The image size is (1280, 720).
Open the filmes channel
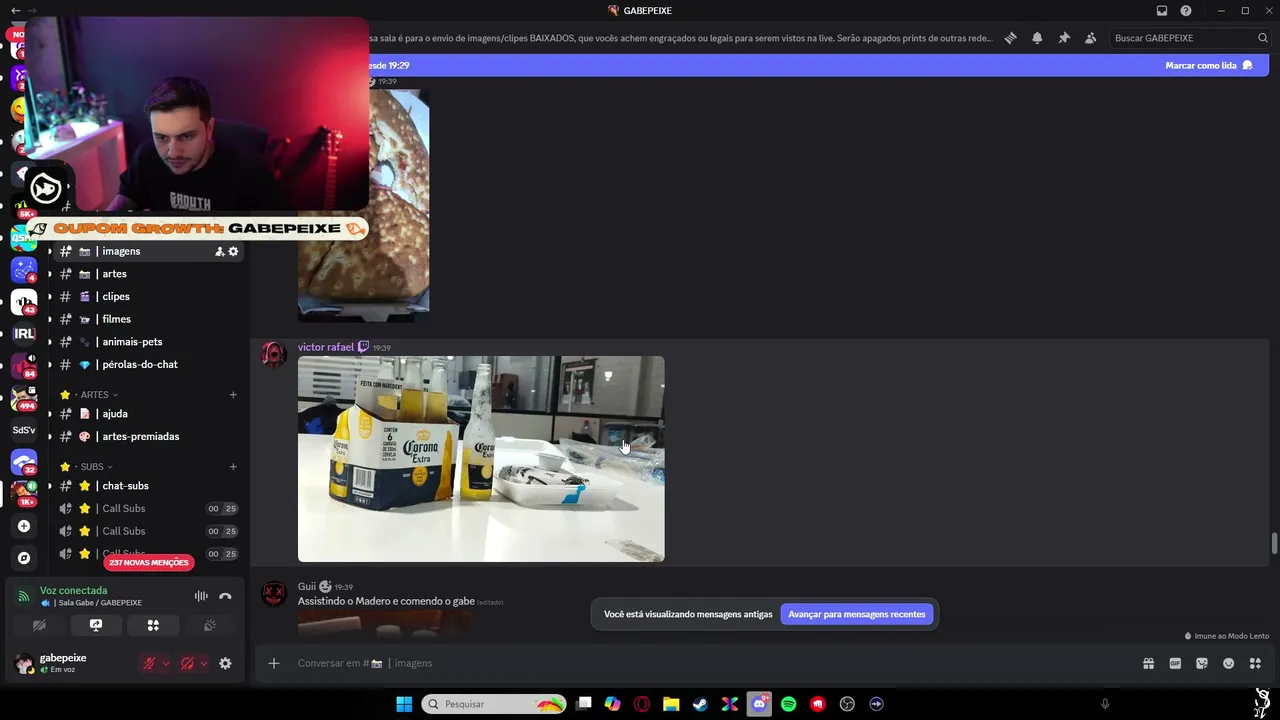[x=148, y=319]
